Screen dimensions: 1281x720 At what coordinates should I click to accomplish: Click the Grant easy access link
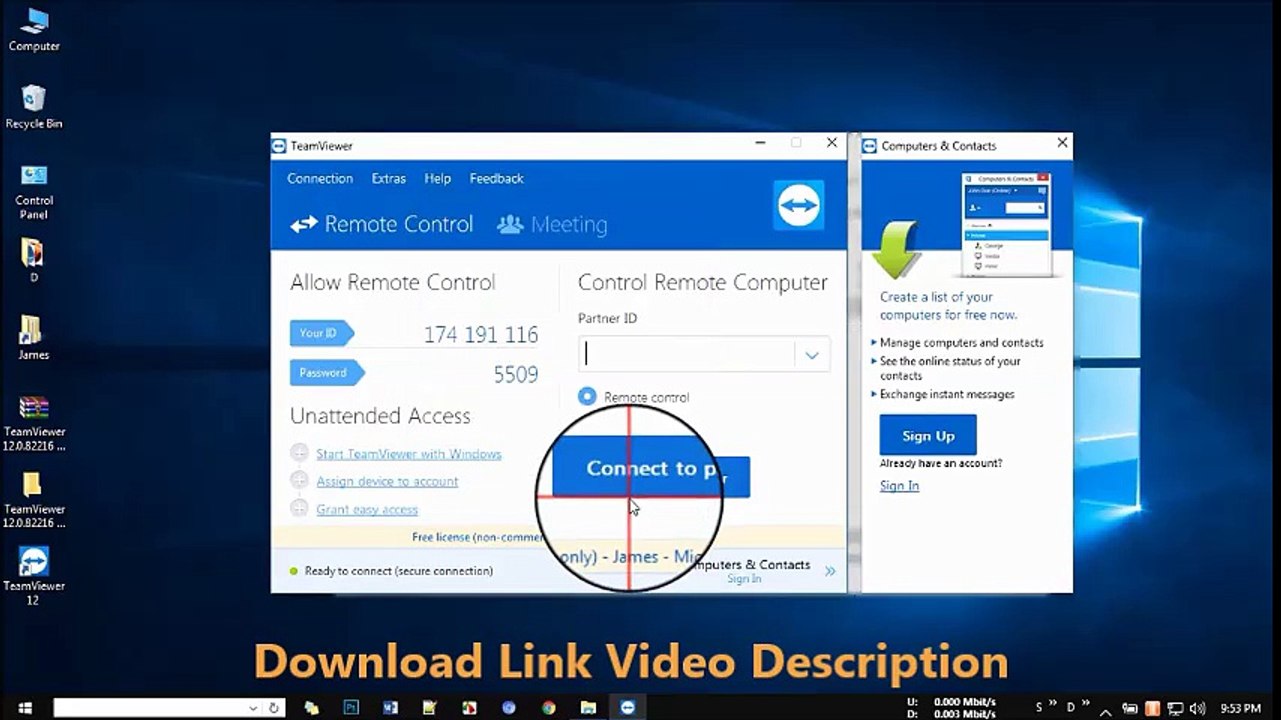click(367, 509)
